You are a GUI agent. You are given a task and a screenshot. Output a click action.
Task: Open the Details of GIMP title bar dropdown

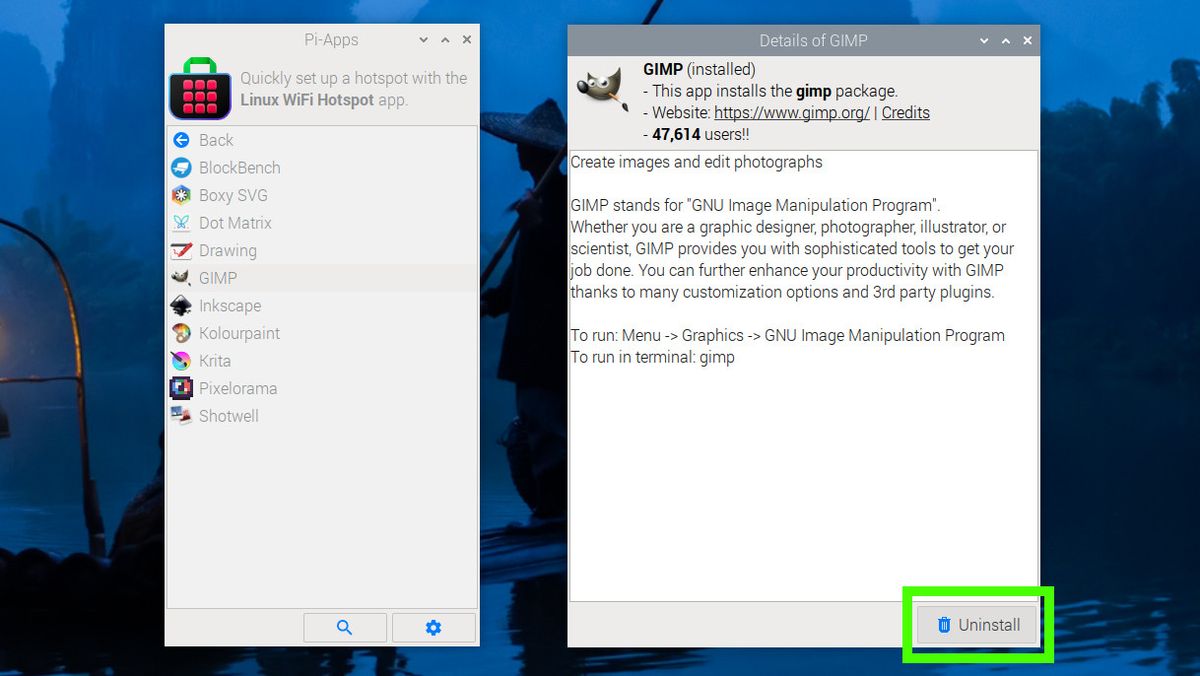click(x=984, y=41)
